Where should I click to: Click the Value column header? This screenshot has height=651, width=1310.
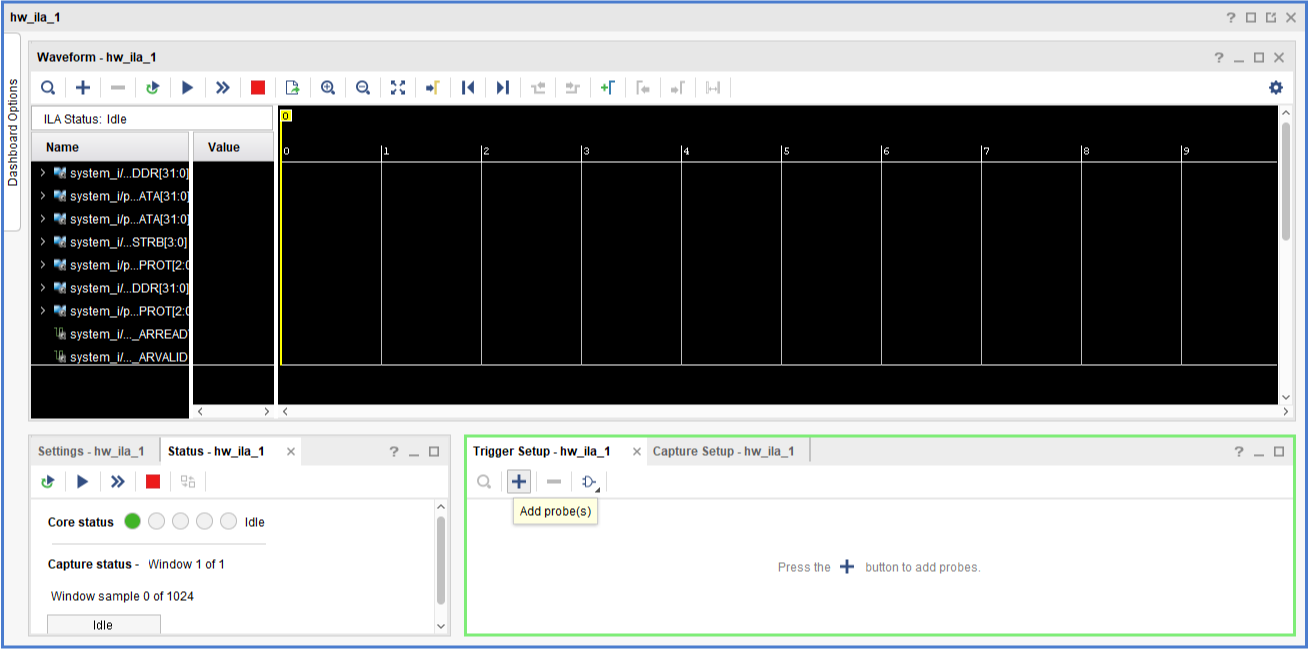coord(233,147)
